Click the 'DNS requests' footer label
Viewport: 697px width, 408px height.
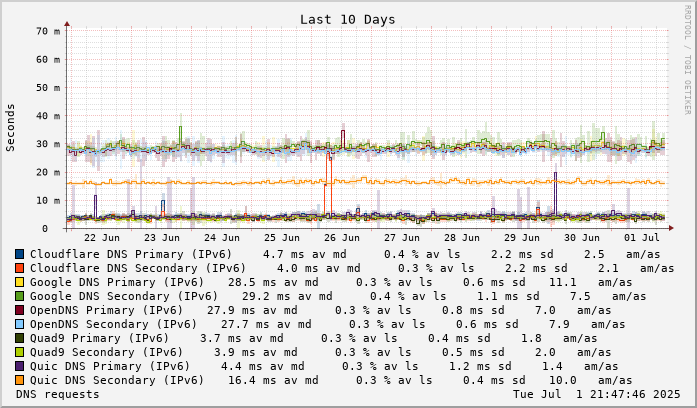[x=57, y=394]
